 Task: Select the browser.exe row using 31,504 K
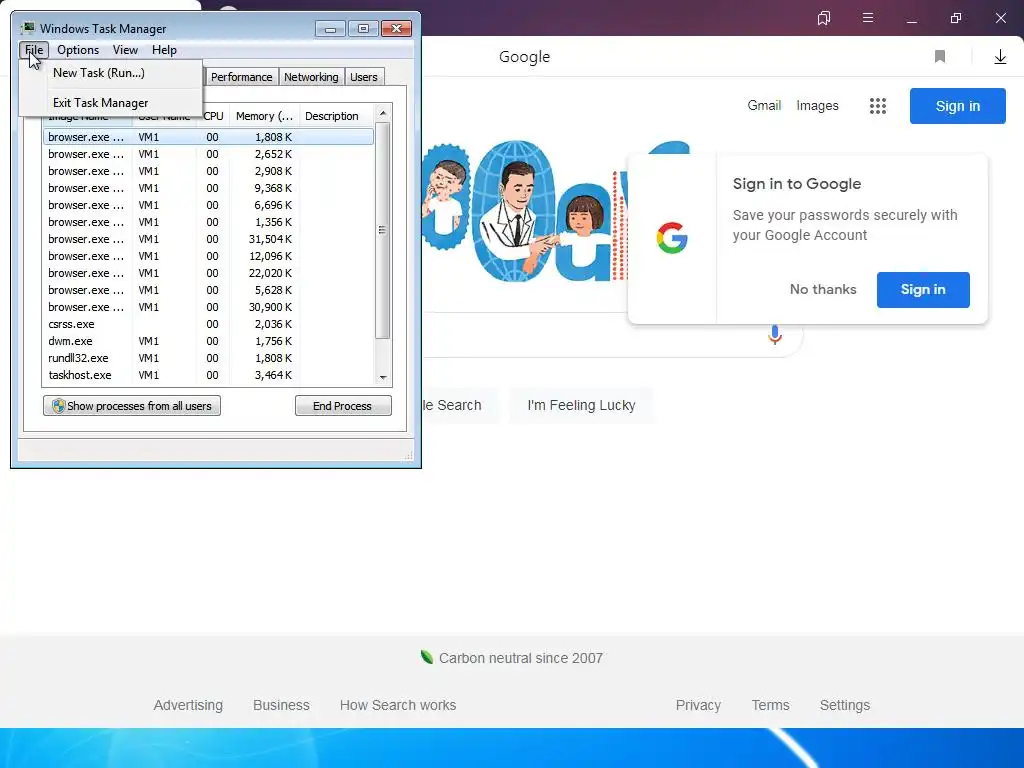208,239
